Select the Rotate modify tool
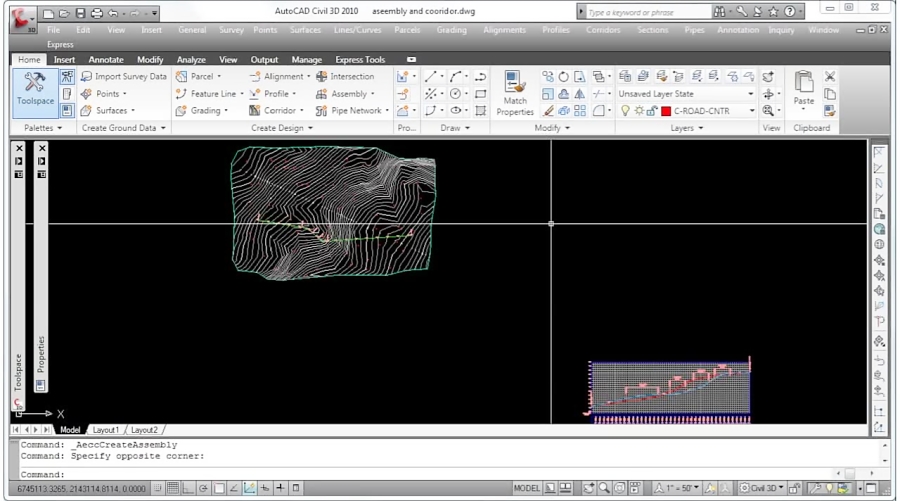The image size is (900, 501). (x=564, y=76)
